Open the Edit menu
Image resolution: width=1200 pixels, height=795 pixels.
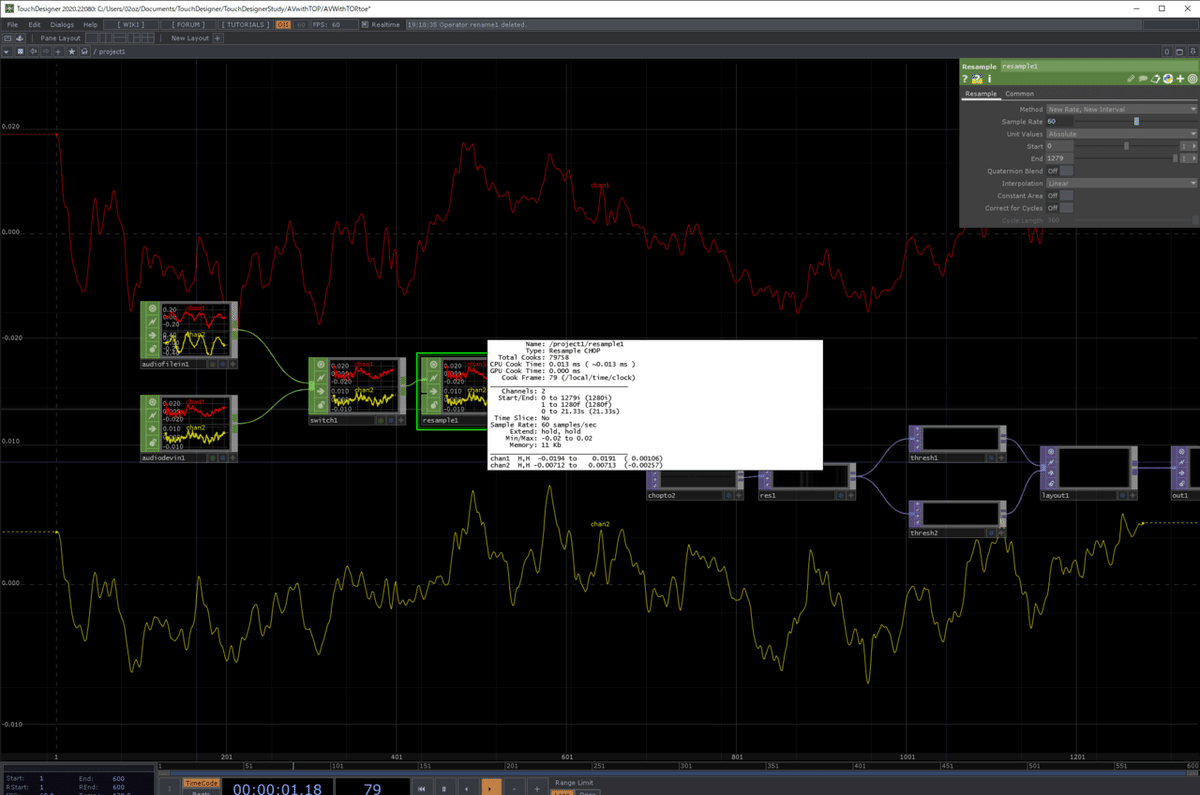pos(34,25)
